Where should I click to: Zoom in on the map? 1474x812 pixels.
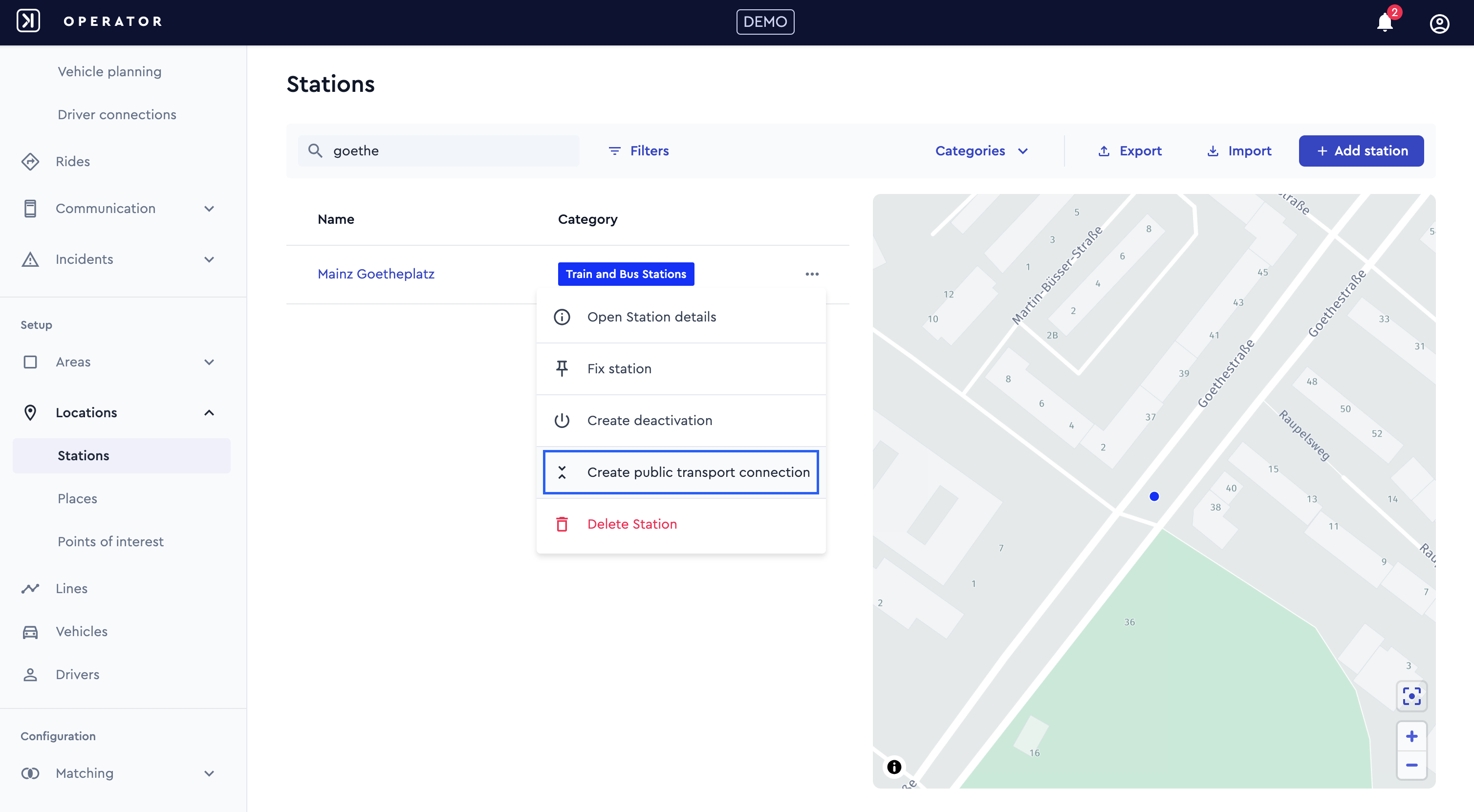1411,736
